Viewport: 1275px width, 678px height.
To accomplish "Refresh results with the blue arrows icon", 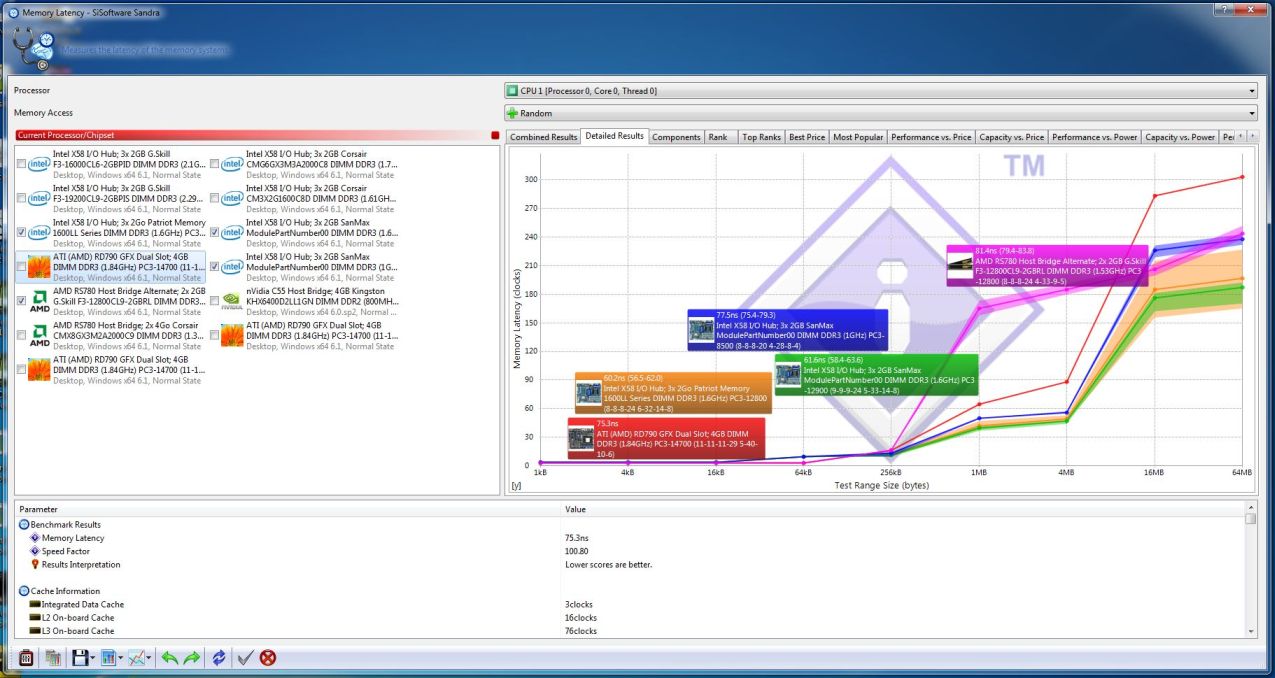I will pyautogui.click(x=219, y=658).
